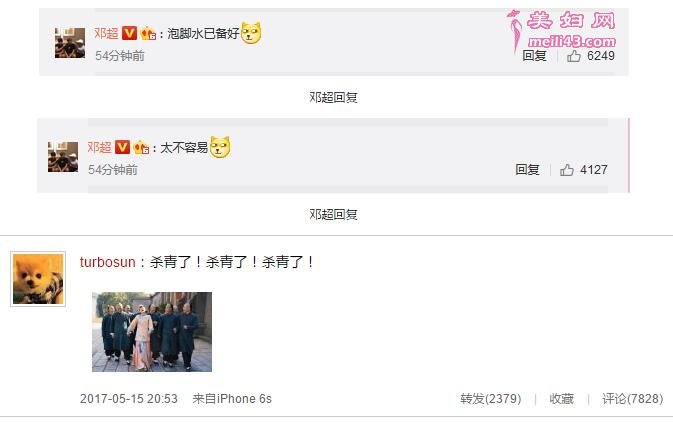Like the comment with 6249 likes

[574, 56]
